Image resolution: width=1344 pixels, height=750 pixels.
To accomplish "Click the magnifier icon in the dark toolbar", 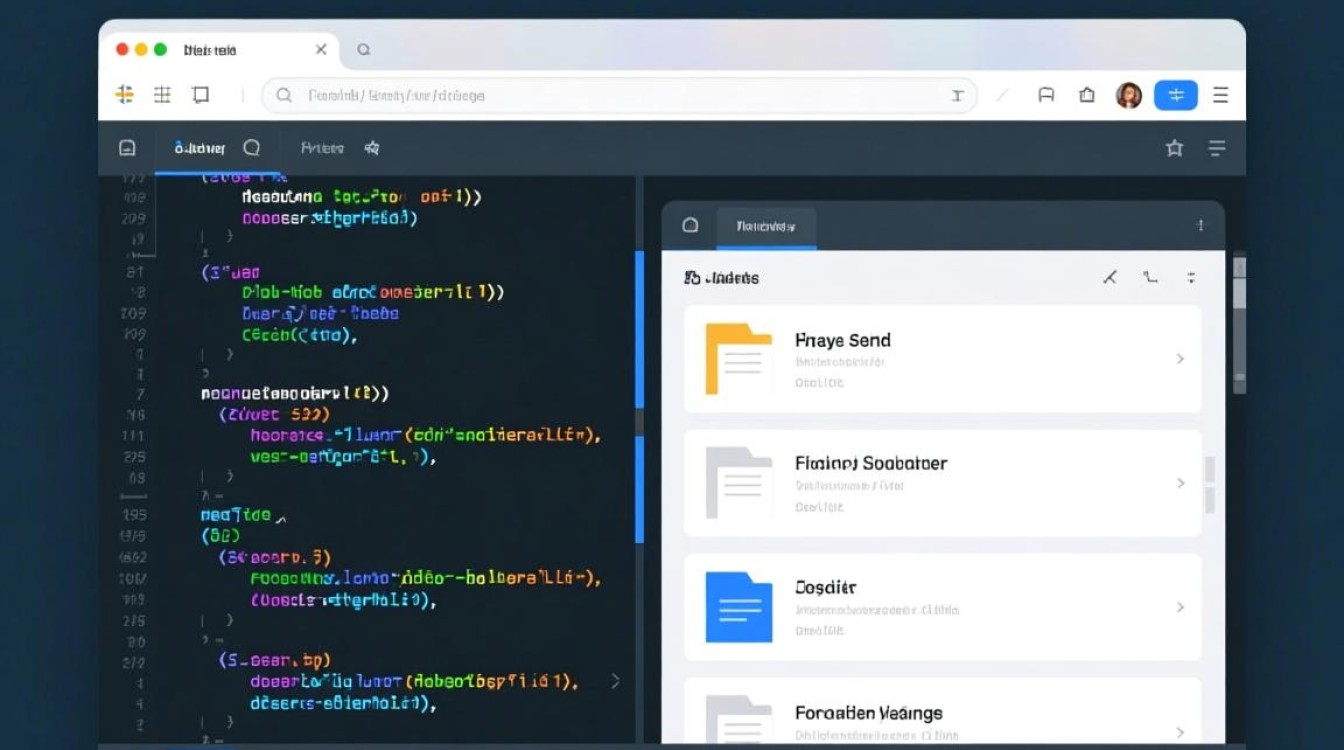I will [252, 148].
